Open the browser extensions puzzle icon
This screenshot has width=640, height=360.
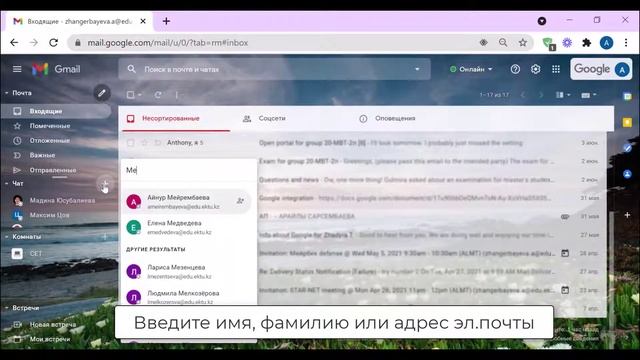587,42
